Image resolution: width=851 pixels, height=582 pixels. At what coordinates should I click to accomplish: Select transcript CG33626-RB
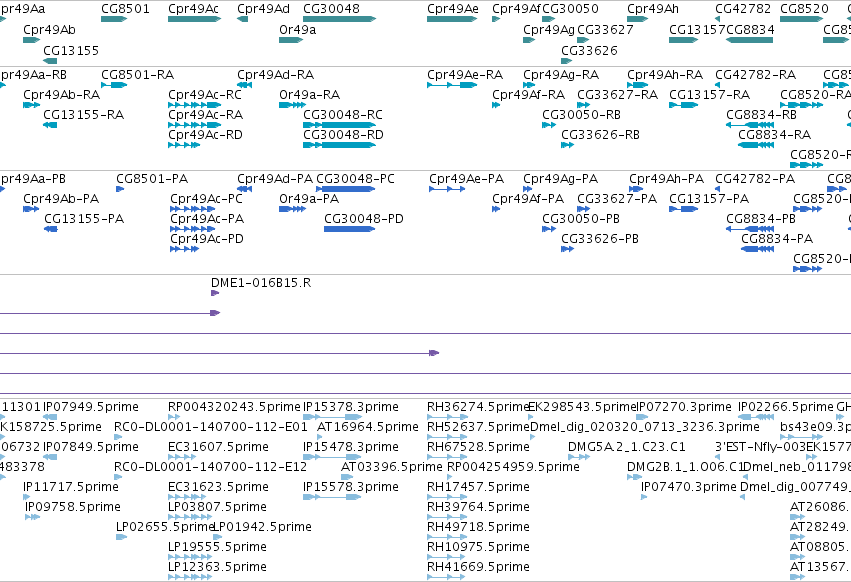point(600,135)
